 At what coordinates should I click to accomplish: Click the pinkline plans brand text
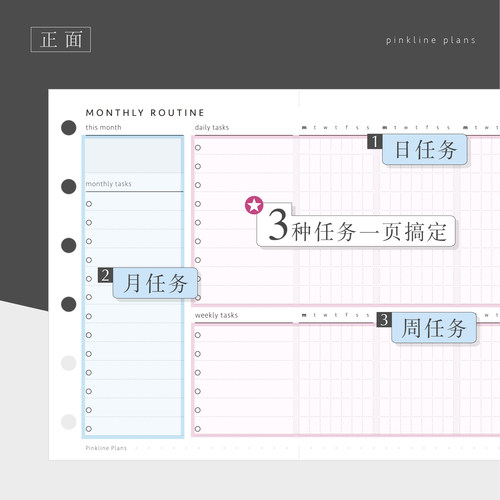pyautogui.click(x=431, y=40)
